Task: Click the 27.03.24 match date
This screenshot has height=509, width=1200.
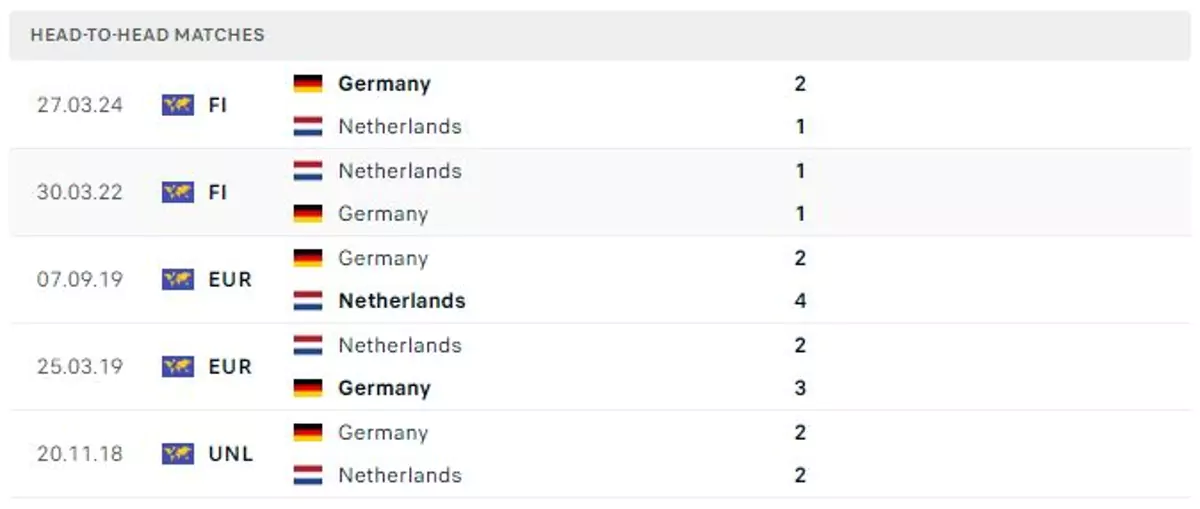Action: click(x=80, y=105)
